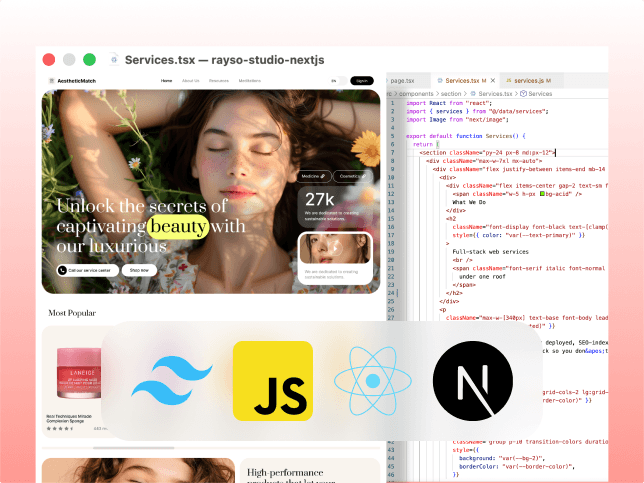Viewport: 644px width, 483px height.
Task: Open Home in website navigation
Action: [166, 81]
